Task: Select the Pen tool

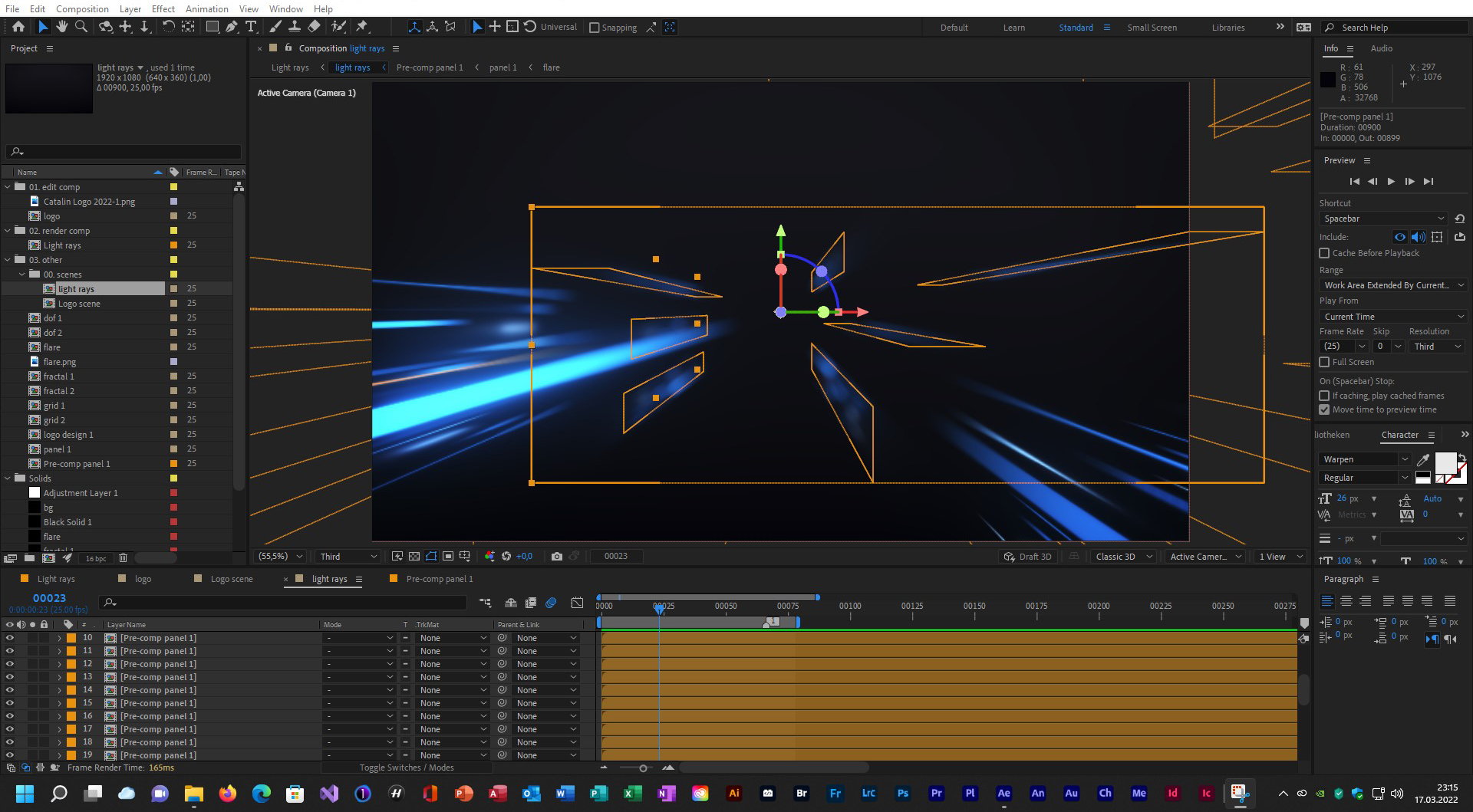Action: pos(232,27)
